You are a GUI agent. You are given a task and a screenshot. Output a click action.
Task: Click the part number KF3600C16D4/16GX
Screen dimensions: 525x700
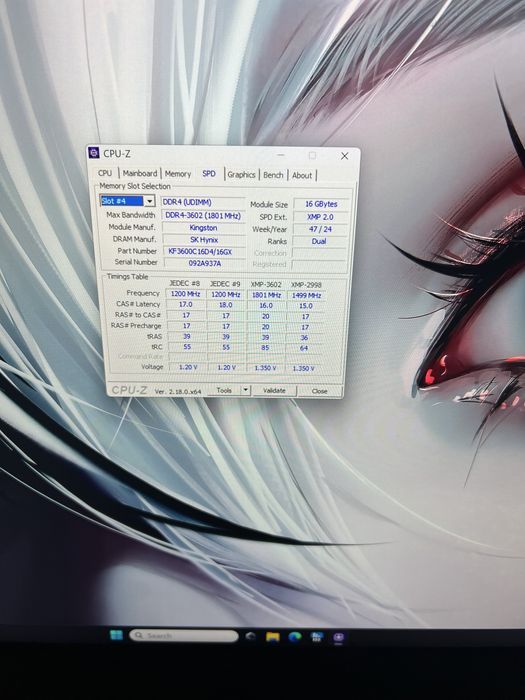click(204, 251)
